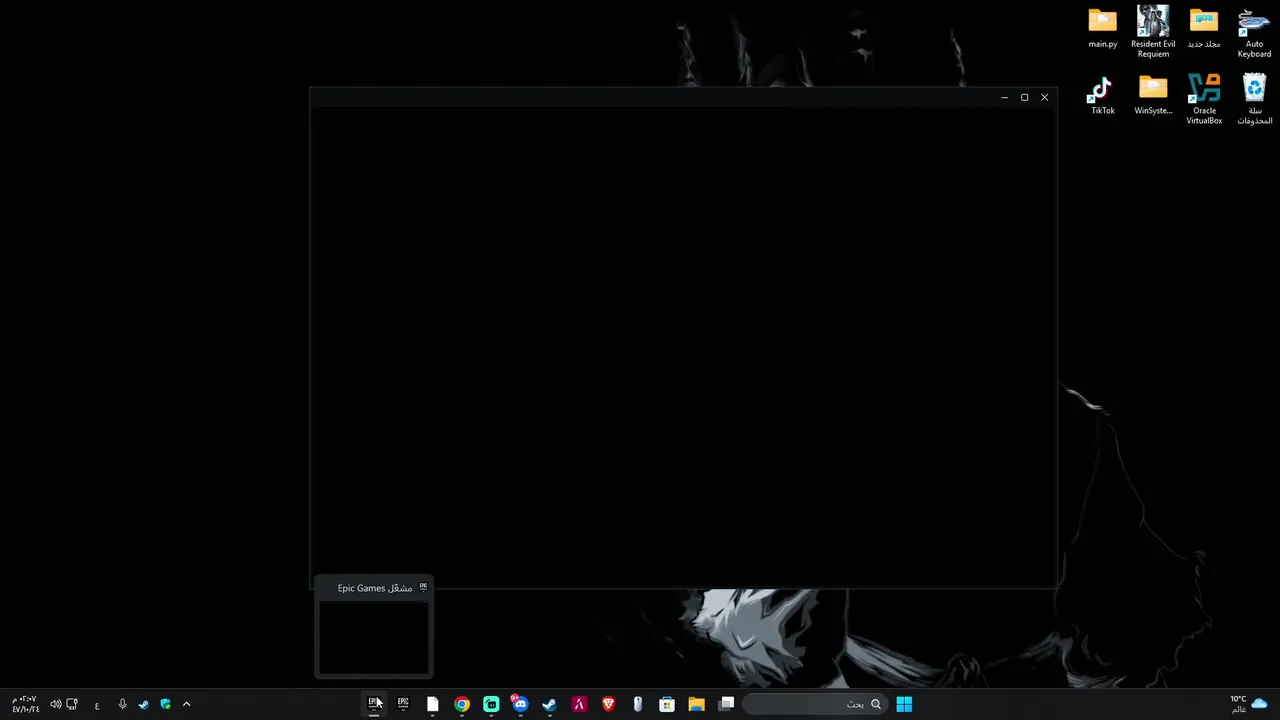This screenshot has width=1280, height=720.
Task: Switch input language via ع indicator
Action: pos(97,705)
